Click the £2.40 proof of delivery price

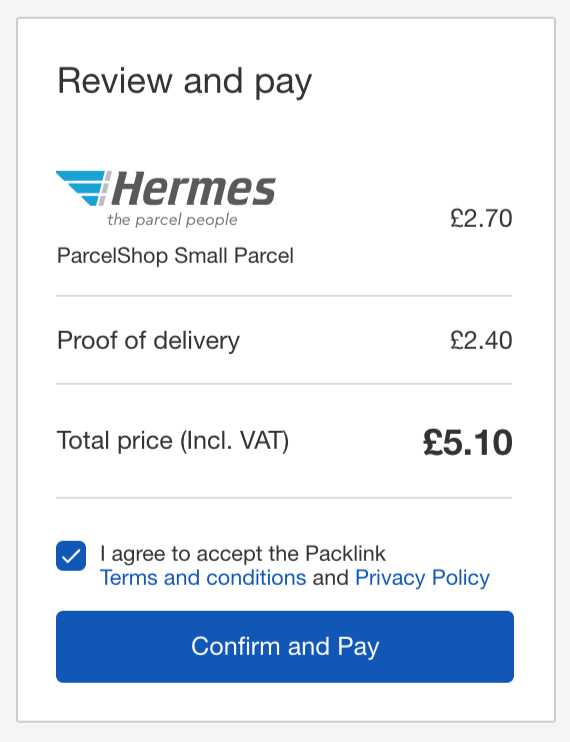[481, 340]
